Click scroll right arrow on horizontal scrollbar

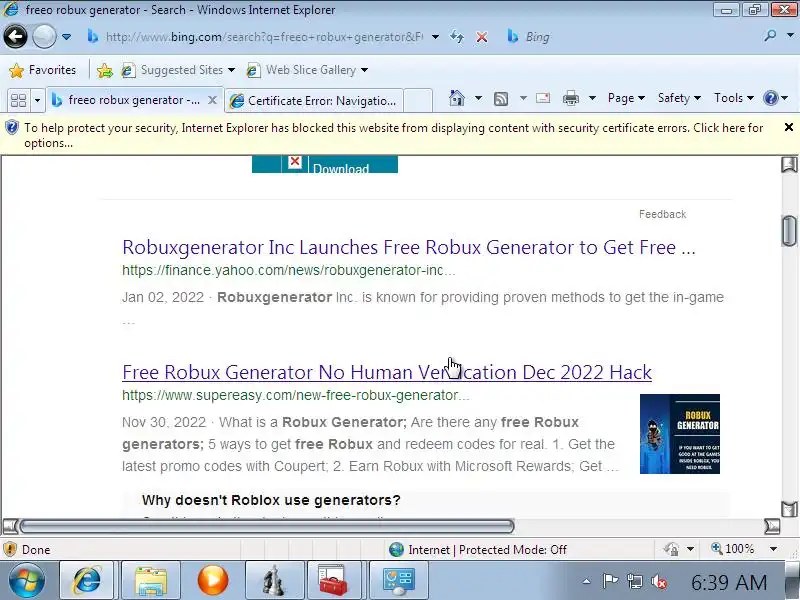coord(772,526)
